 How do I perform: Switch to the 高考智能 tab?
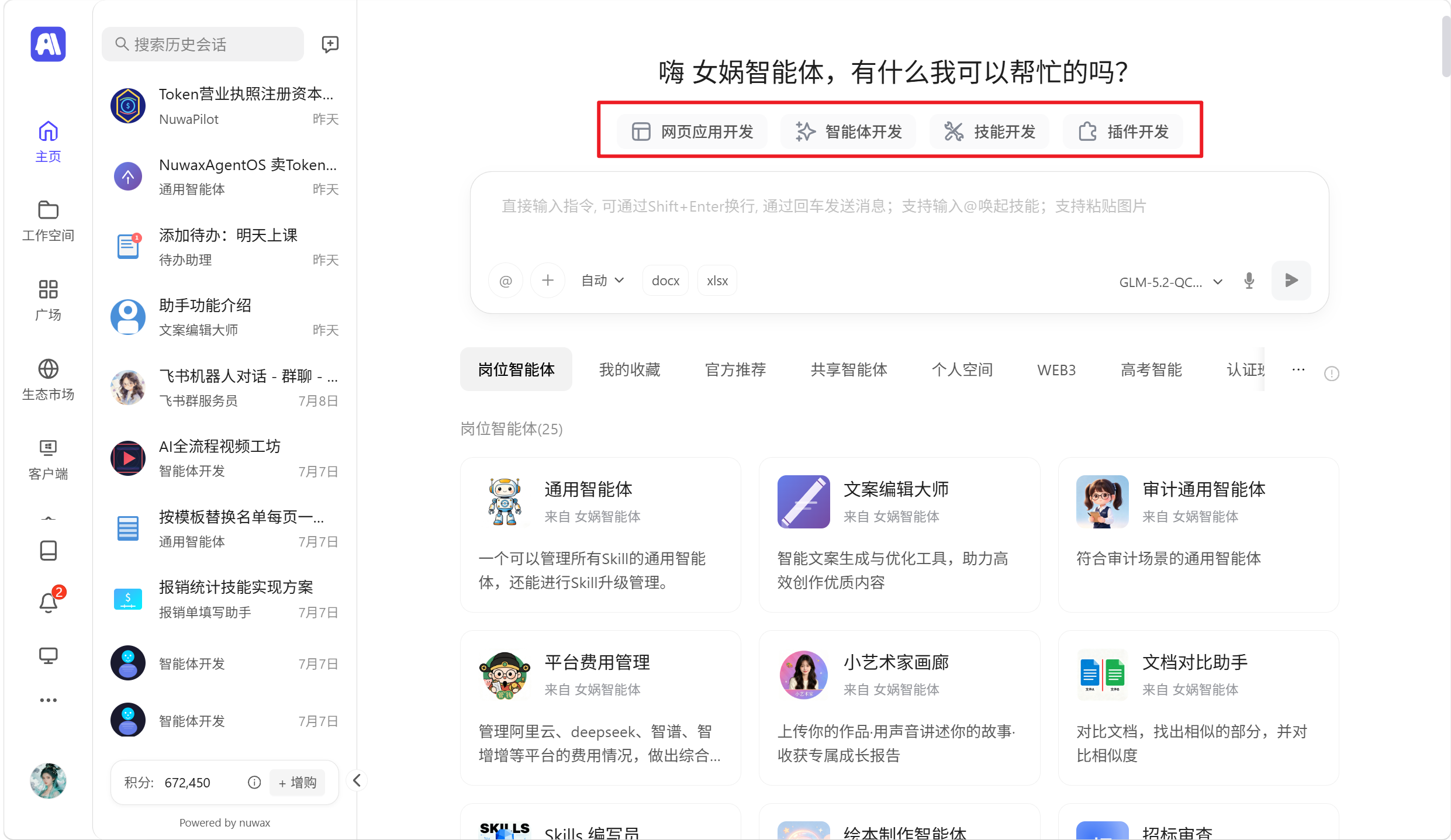point(1151,369)
